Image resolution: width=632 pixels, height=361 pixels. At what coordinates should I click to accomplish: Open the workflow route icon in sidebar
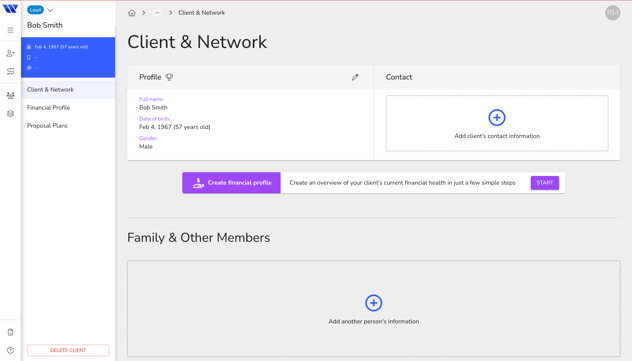(x=10, y=71)
